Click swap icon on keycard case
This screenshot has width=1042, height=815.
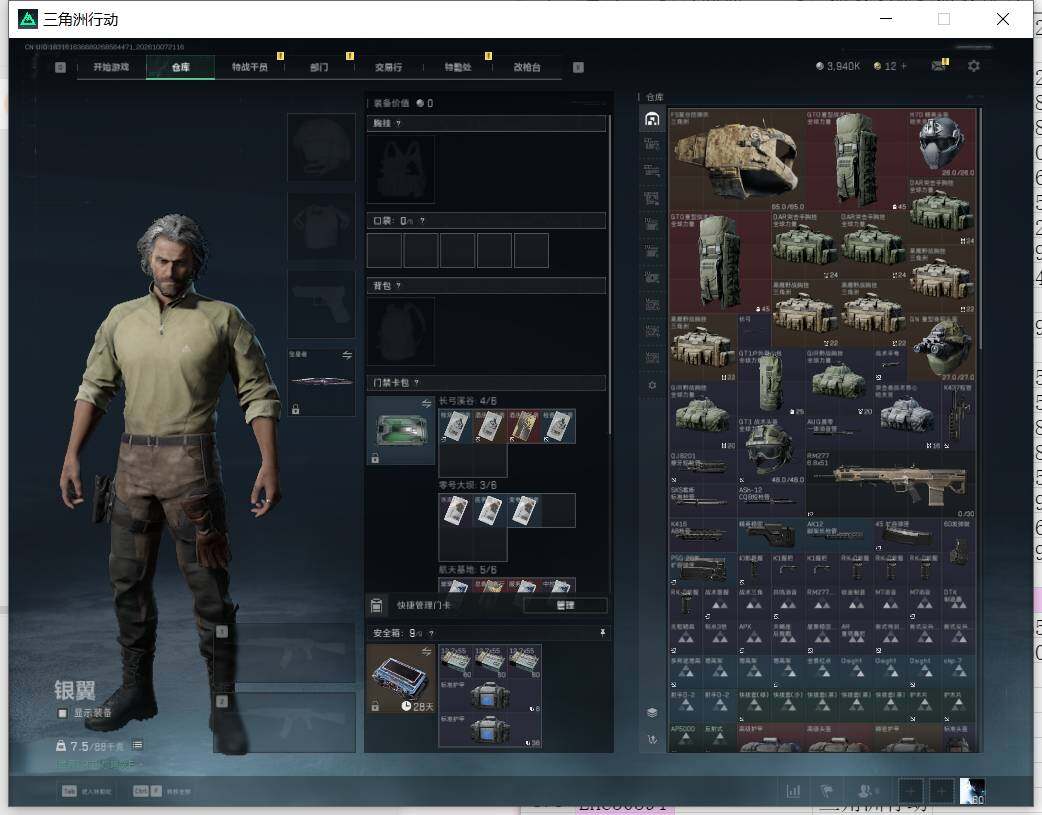click(x=426, y=404)
